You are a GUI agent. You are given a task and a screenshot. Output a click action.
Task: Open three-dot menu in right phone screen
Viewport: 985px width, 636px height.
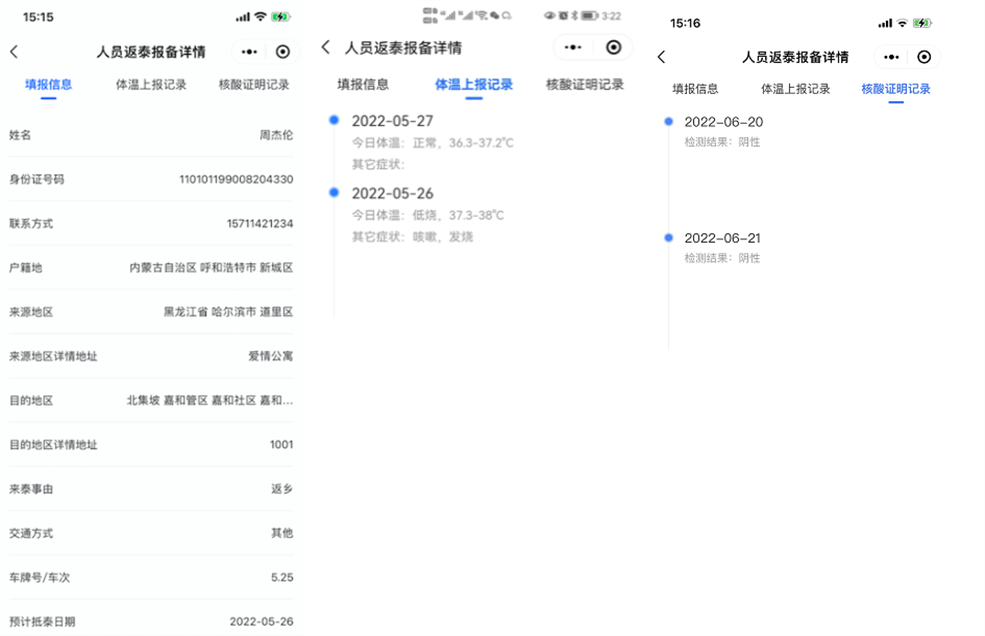(x=891, y=57)
